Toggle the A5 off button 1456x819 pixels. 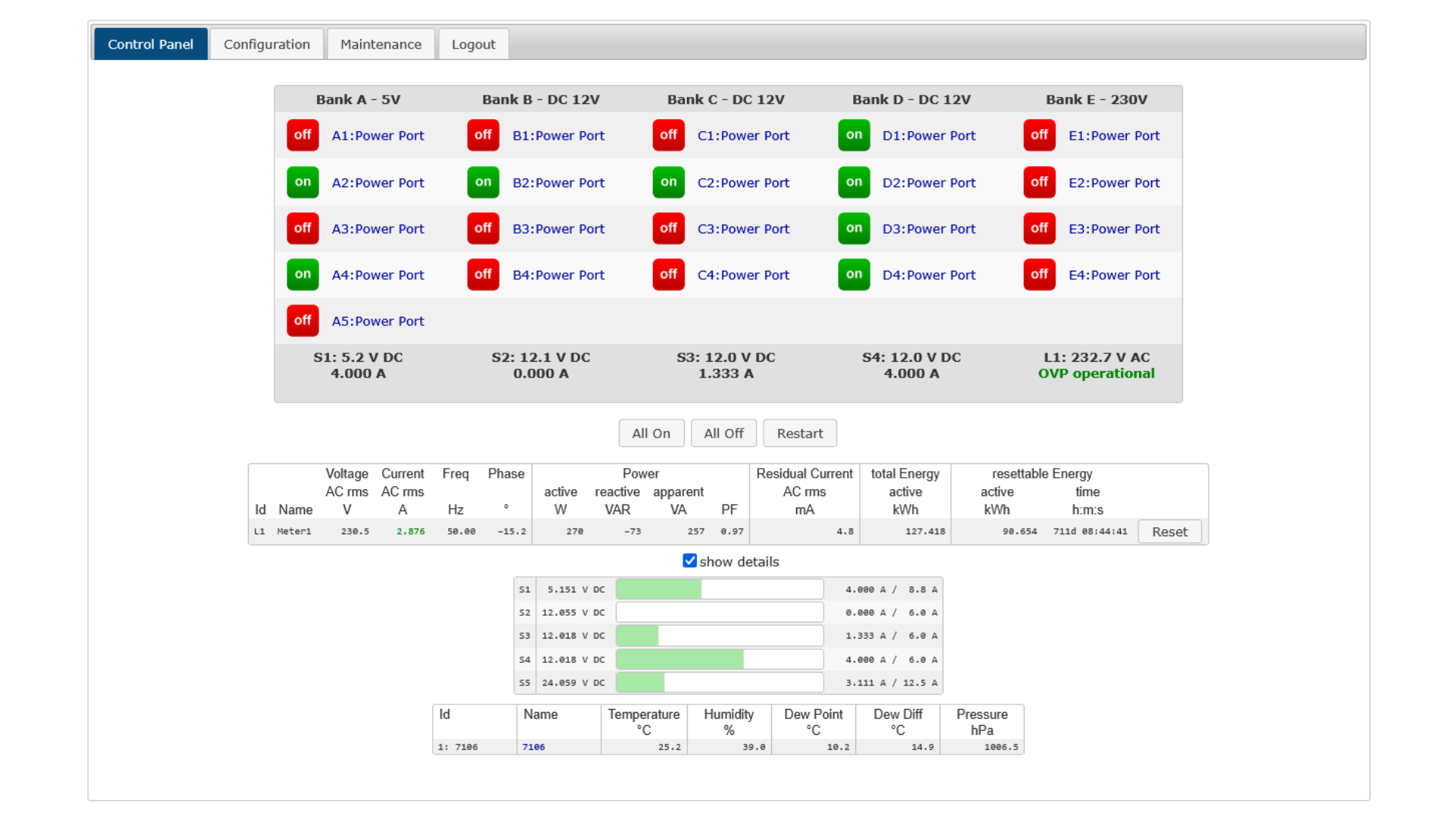(303, 321)
